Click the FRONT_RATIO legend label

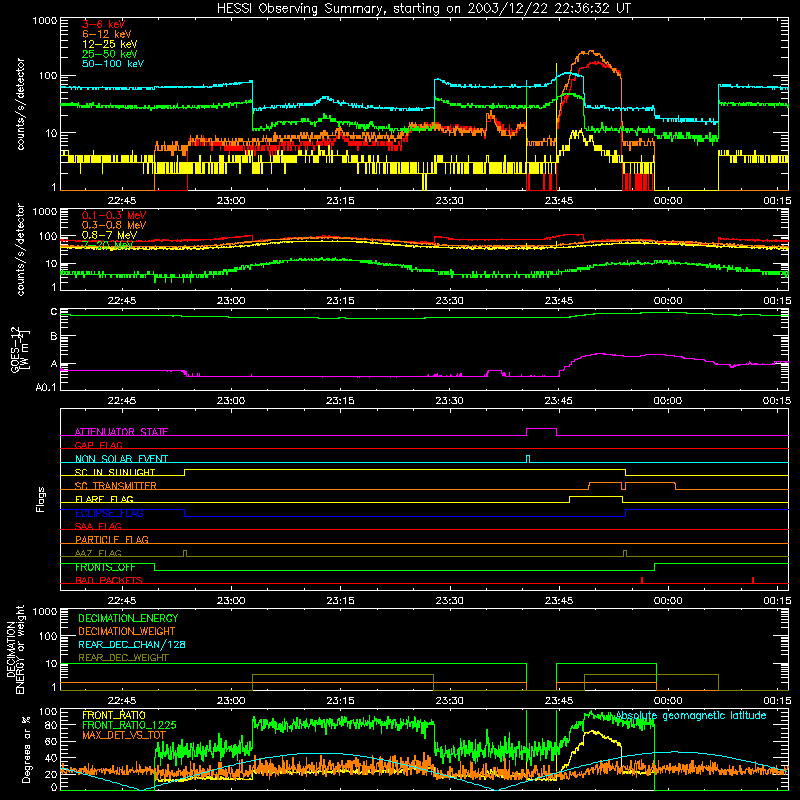(114, 715)
